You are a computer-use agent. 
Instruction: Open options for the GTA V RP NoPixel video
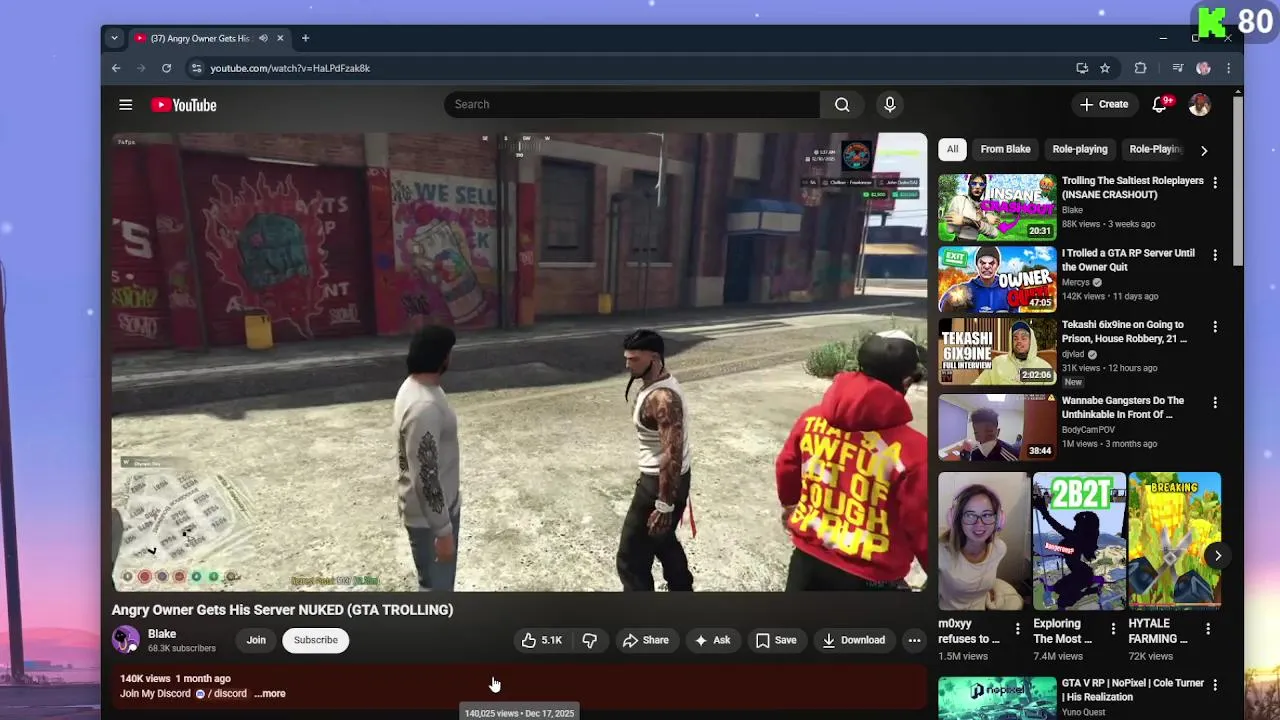[1215, 685]
